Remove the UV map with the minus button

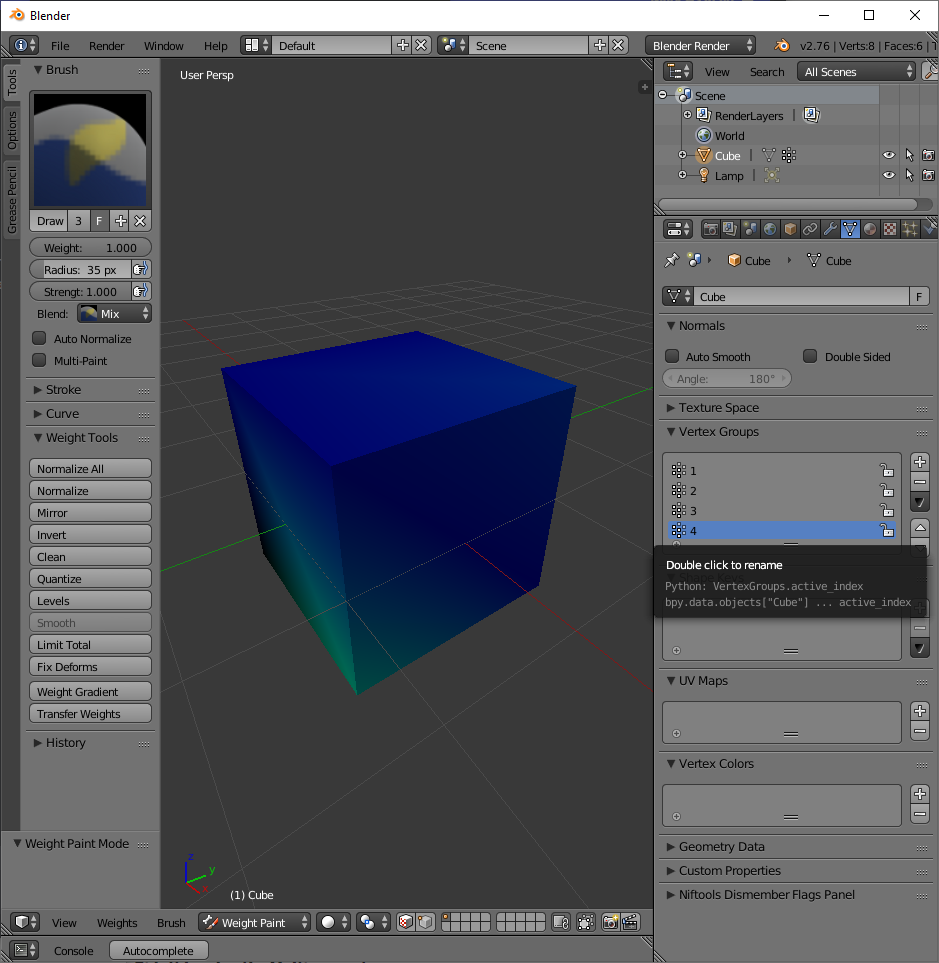click(919, 731)
